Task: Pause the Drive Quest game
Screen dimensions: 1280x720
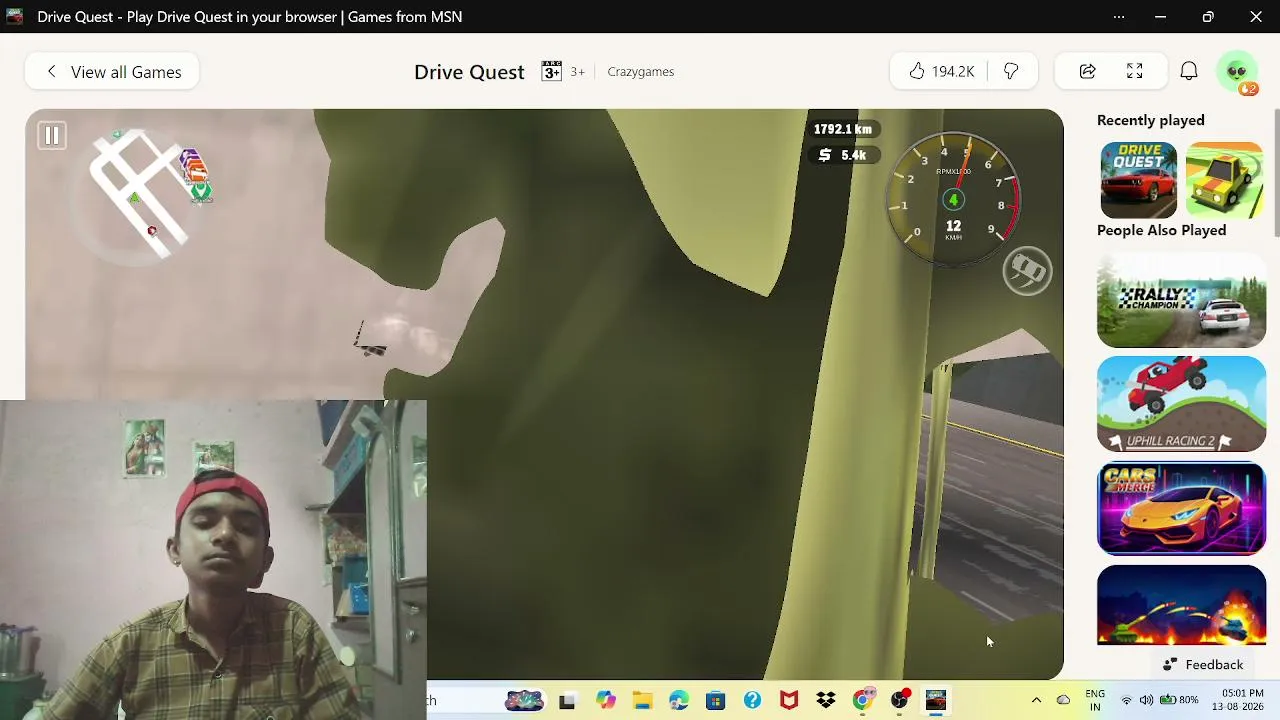Action: pyautogui.click(x=52, y=135)
